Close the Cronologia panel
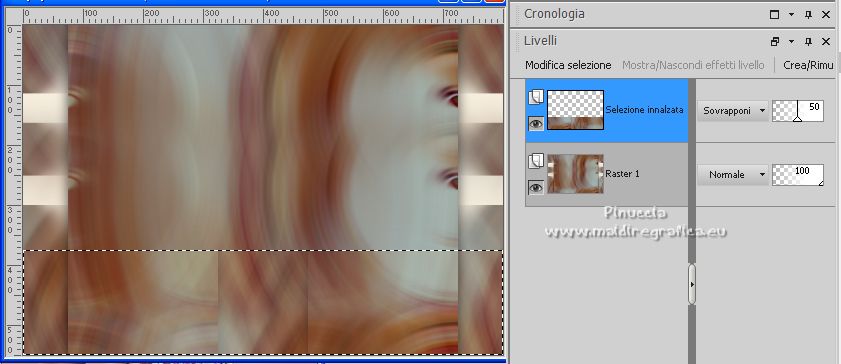841x364 pixels. pos(826,15)
